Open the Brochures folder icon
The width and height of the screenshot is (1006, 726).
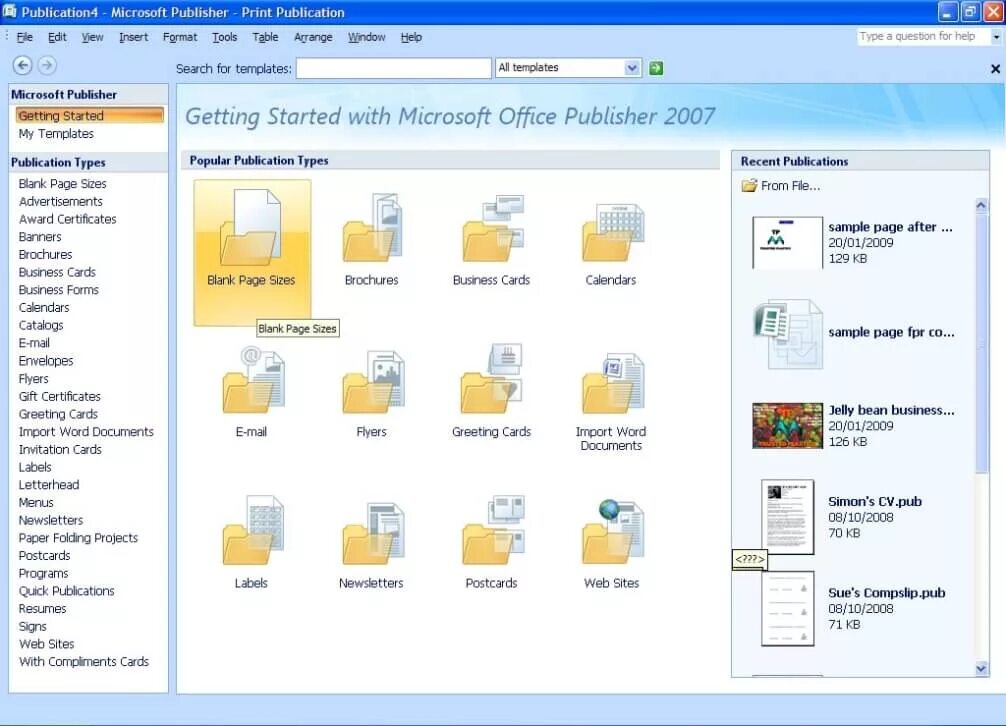coord(372,228)
